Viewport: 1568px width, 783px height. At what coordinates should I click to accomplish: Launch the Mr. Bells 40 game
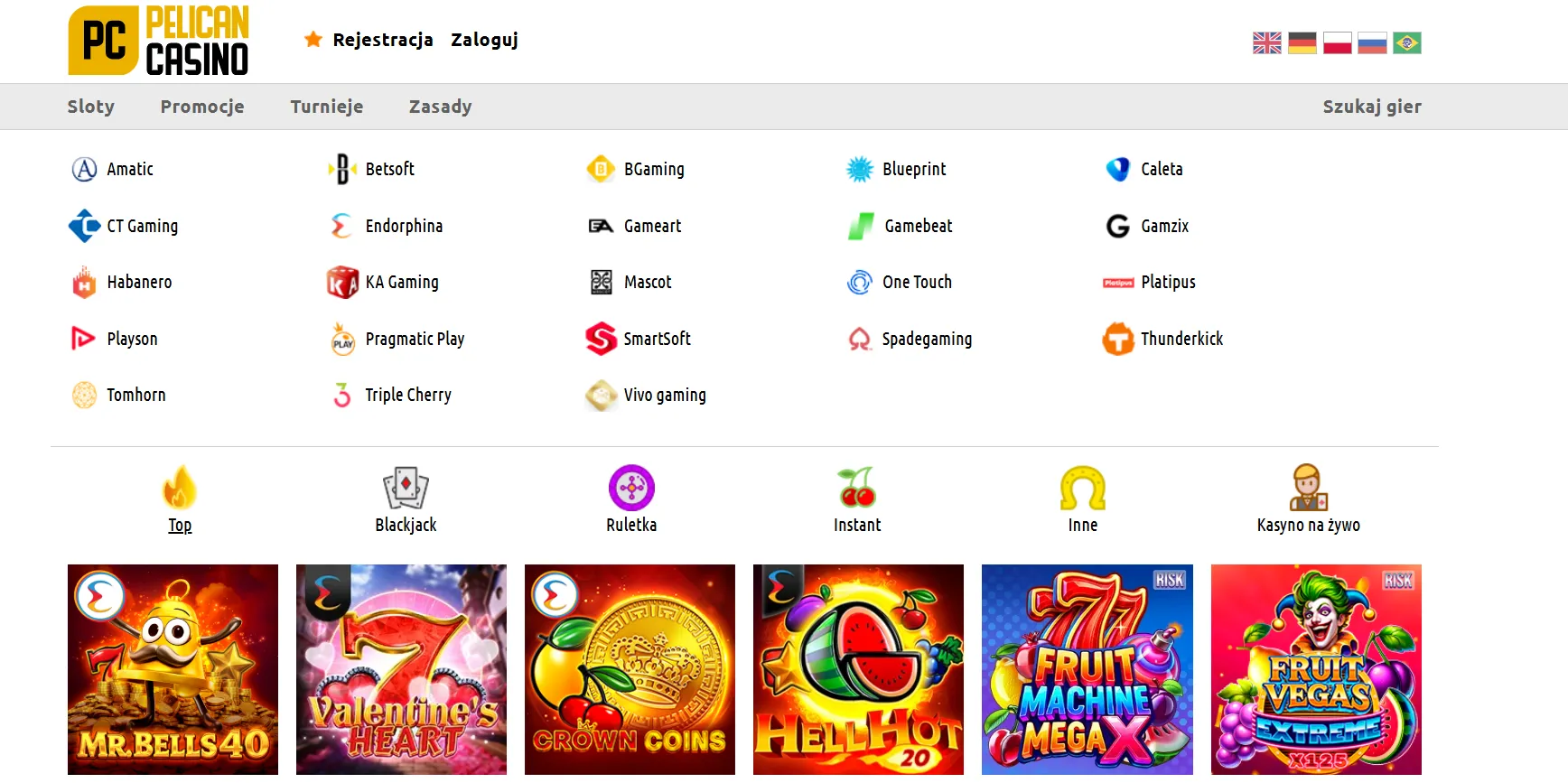click(x=173, y=669)
